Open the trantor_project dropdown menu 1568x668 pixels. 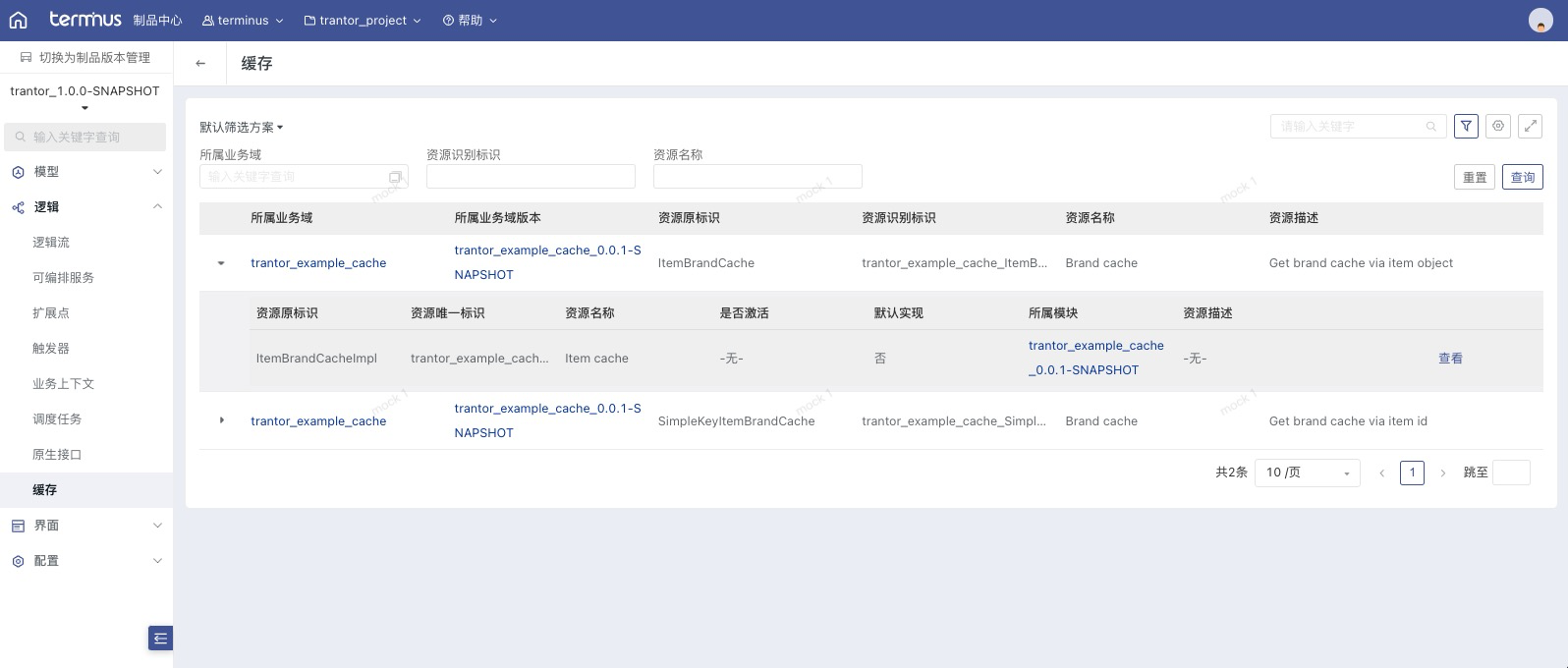tap(363, 20)
